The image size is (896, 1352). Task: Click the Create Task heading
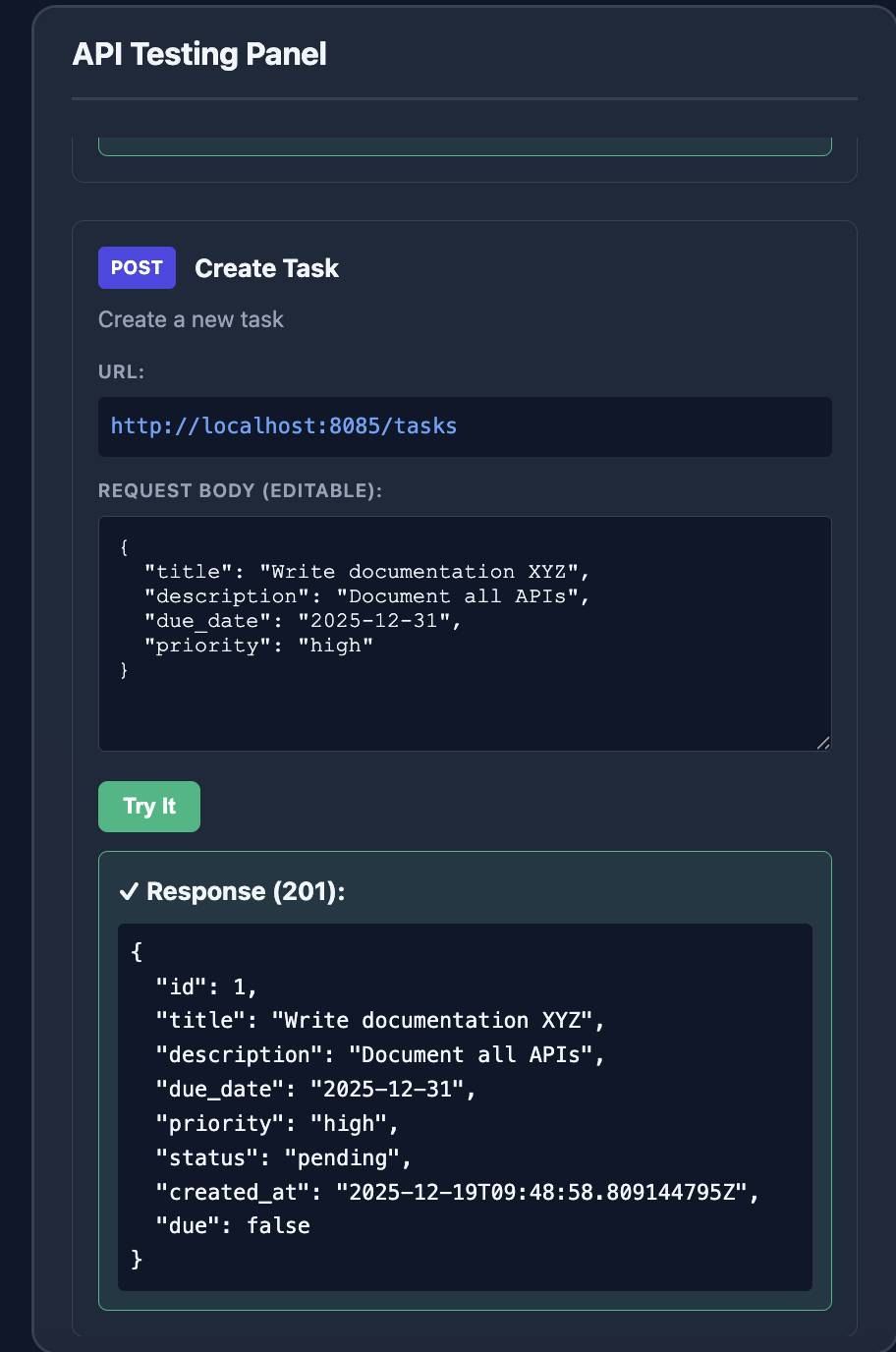click(x=266, y=267)
